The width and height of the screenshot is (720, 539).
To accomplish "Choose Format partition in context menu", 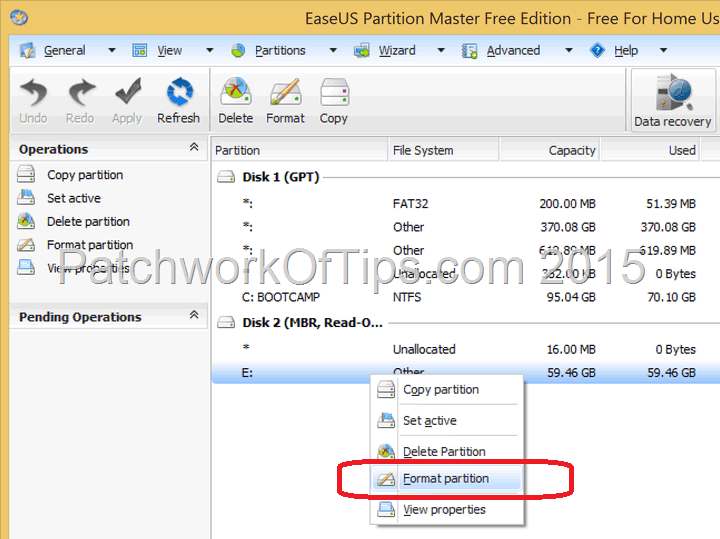I will (x=446, y=478).
